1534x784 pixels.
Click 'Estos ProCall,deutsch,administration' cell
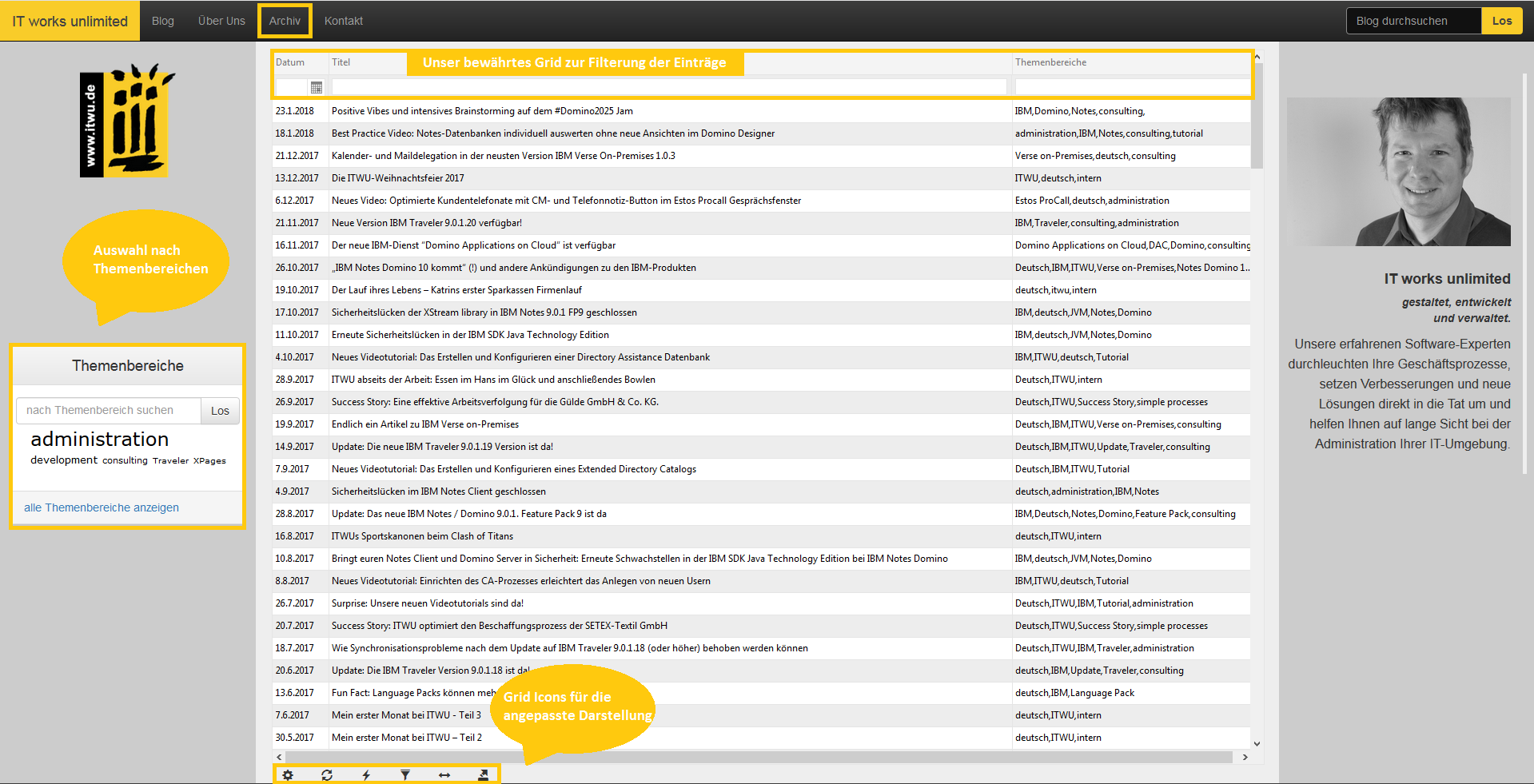point(1092,201)
